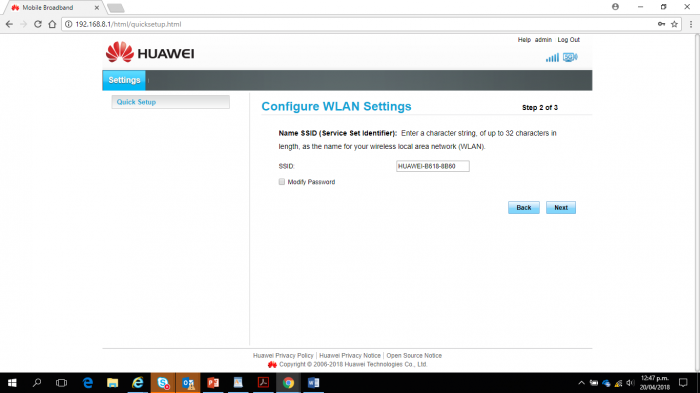Go back with the browser back arrow
The width and height of the screenshot is (700, 393).
point(9,24)
